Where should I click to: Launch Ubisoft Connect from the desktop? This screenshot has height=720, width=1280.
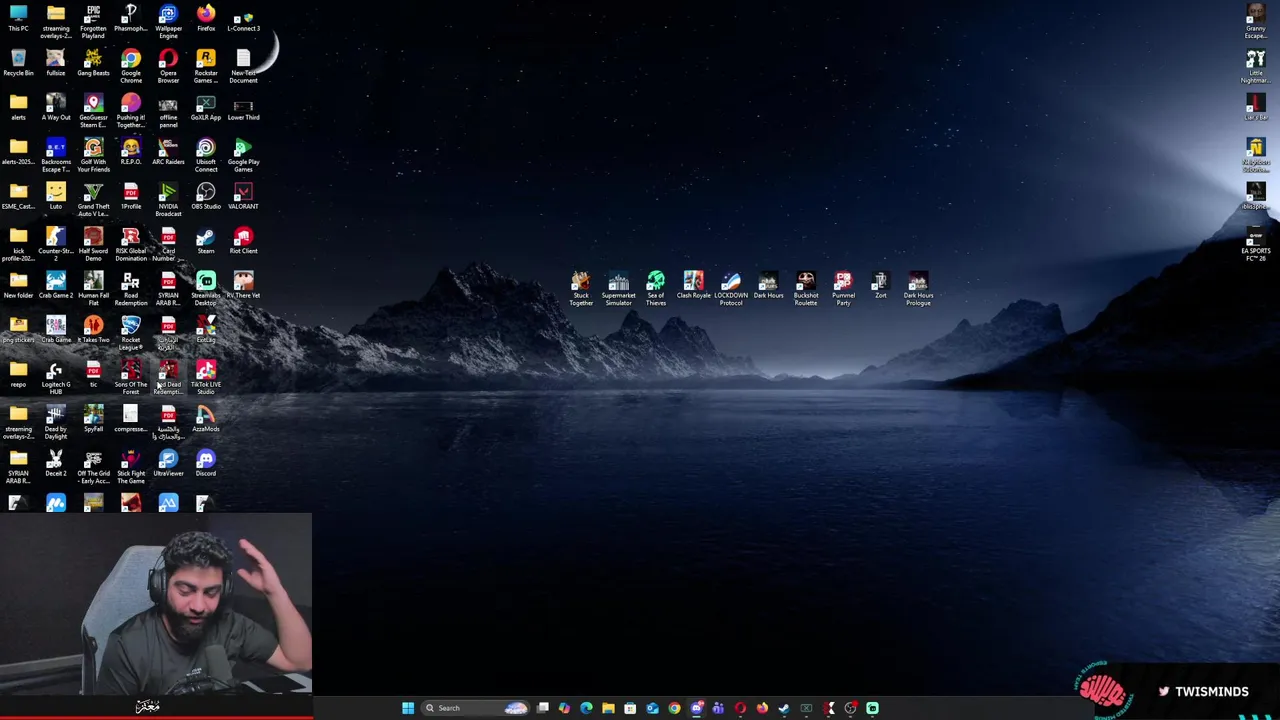point(206,155)
